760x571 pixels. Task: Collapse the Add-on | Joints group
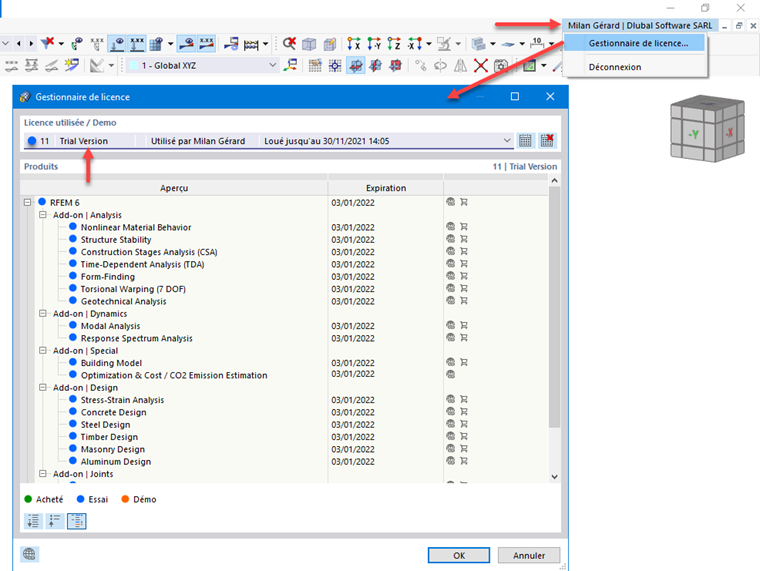click(x=43, y=474)
